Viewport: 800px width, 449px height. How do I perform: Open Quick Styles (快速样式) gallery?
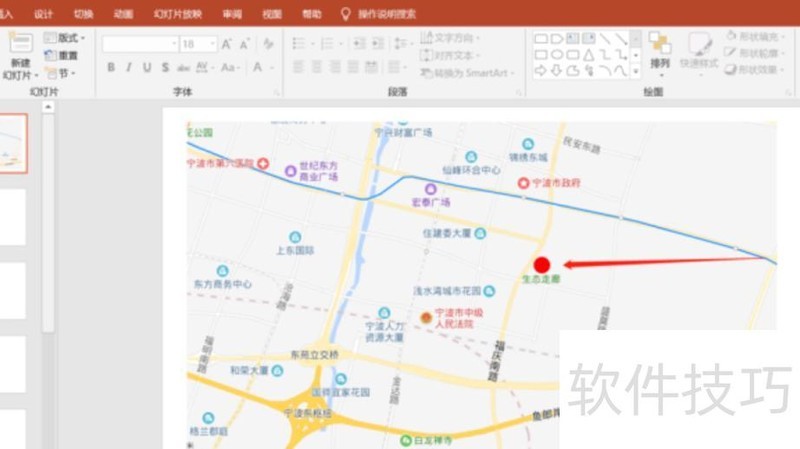[699, 54]
